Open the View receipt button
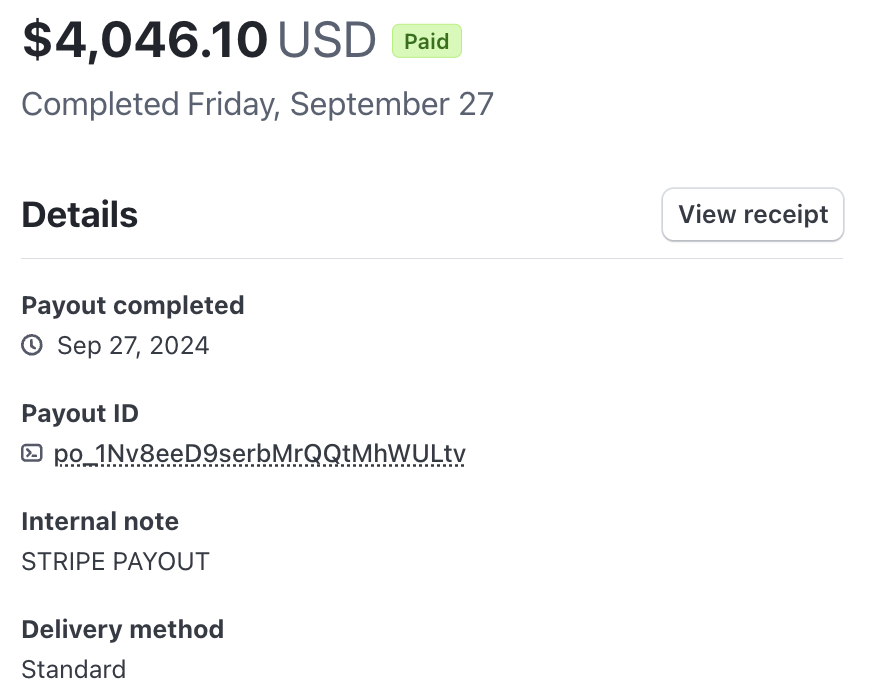872x692 pixels. click(x=752, y=214)
